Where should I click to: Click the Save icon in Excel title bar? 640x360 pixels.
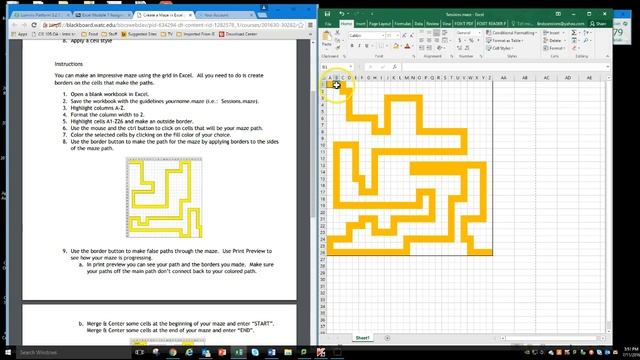[327, 14]
